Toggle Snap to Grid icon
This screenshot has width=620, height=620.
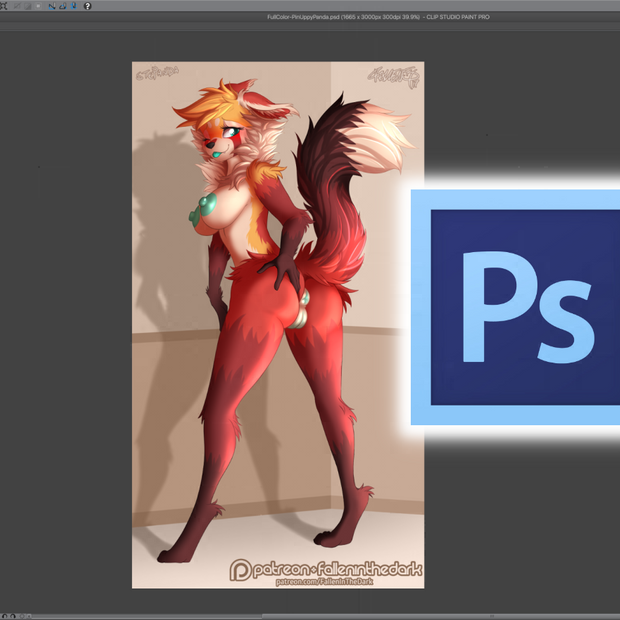tap(74, 6)
